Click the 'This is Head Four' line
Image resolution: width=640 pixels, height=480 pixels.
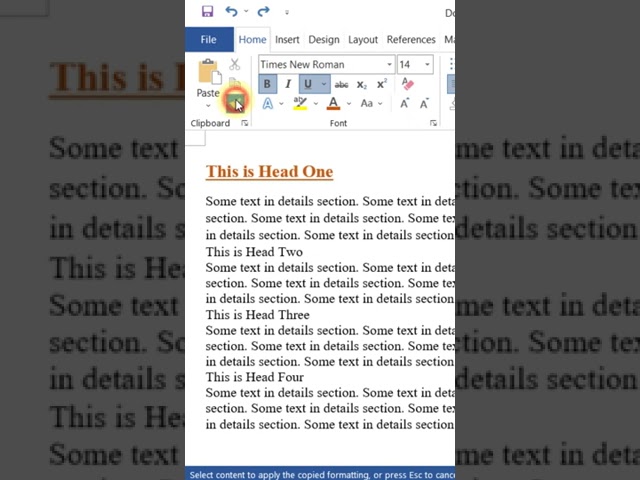click(255, 377)
